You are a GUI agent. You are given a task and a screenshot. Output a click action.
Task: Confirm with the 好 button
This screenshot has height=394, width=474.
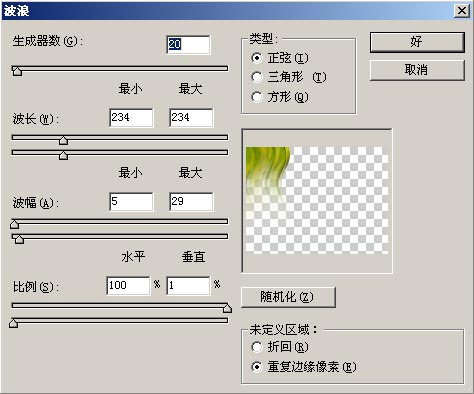[417, 42]
